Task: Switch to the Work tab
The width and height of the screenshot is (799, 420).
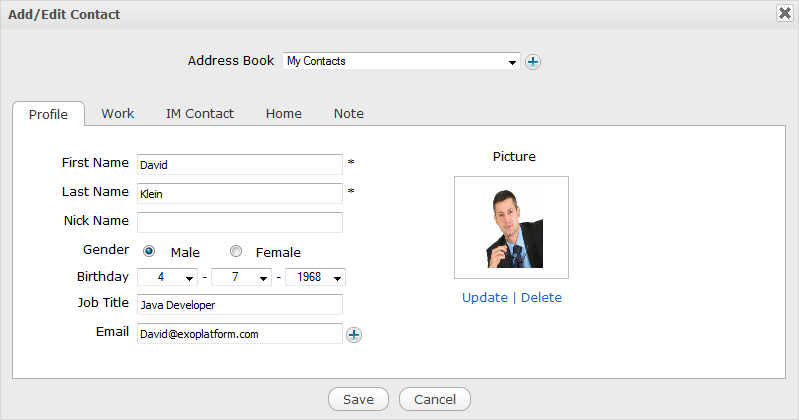Action: click(x=117, y=114)
